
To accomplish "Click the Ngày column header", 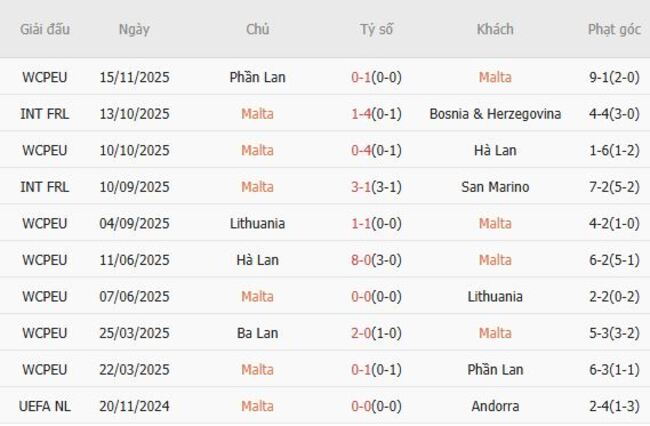I will click(x=134, y=29).
